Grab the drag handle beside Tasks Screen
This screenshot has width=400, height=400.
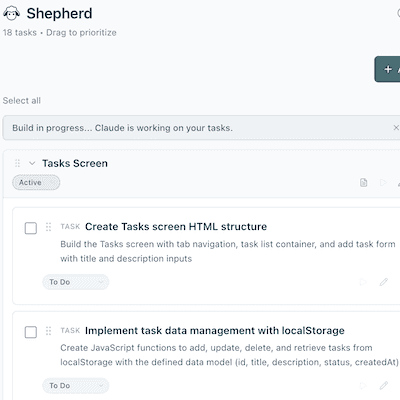[18, 163]
